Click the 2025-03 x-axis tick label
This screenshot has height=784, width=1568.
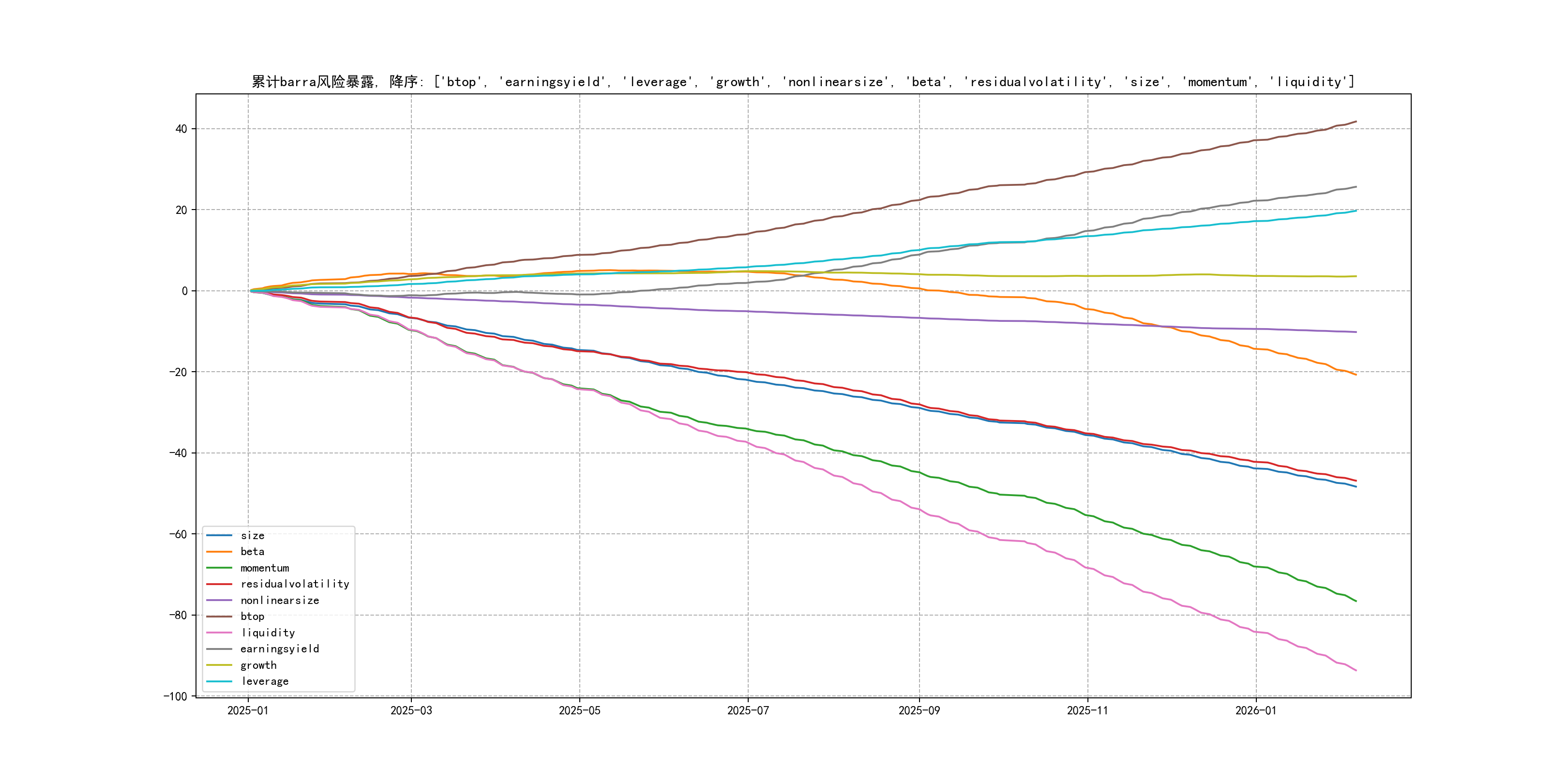[411, 710]
